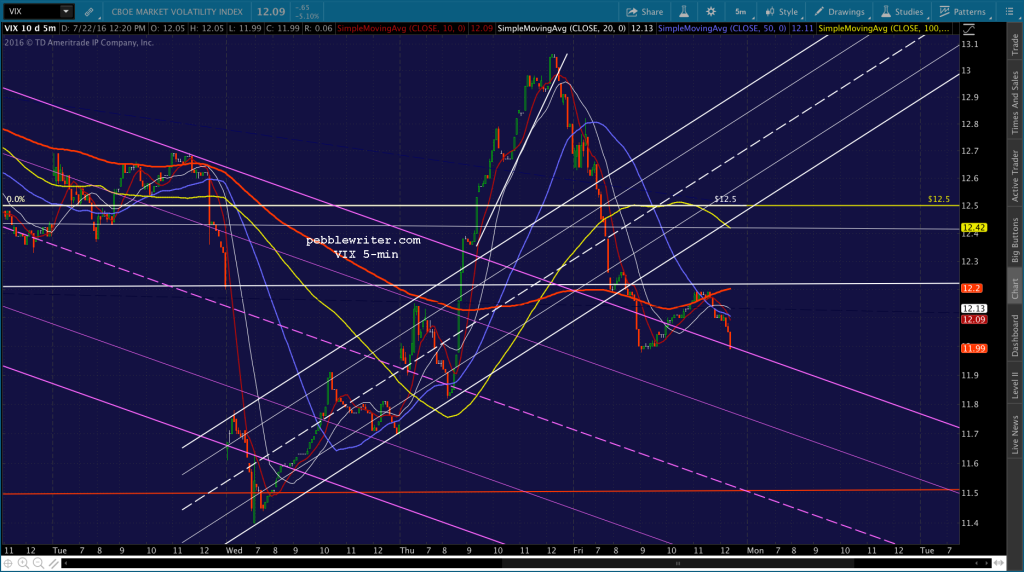Open the Patterns menu
The width and height of the screenshot is (1024, 572).
coord(963,12)
